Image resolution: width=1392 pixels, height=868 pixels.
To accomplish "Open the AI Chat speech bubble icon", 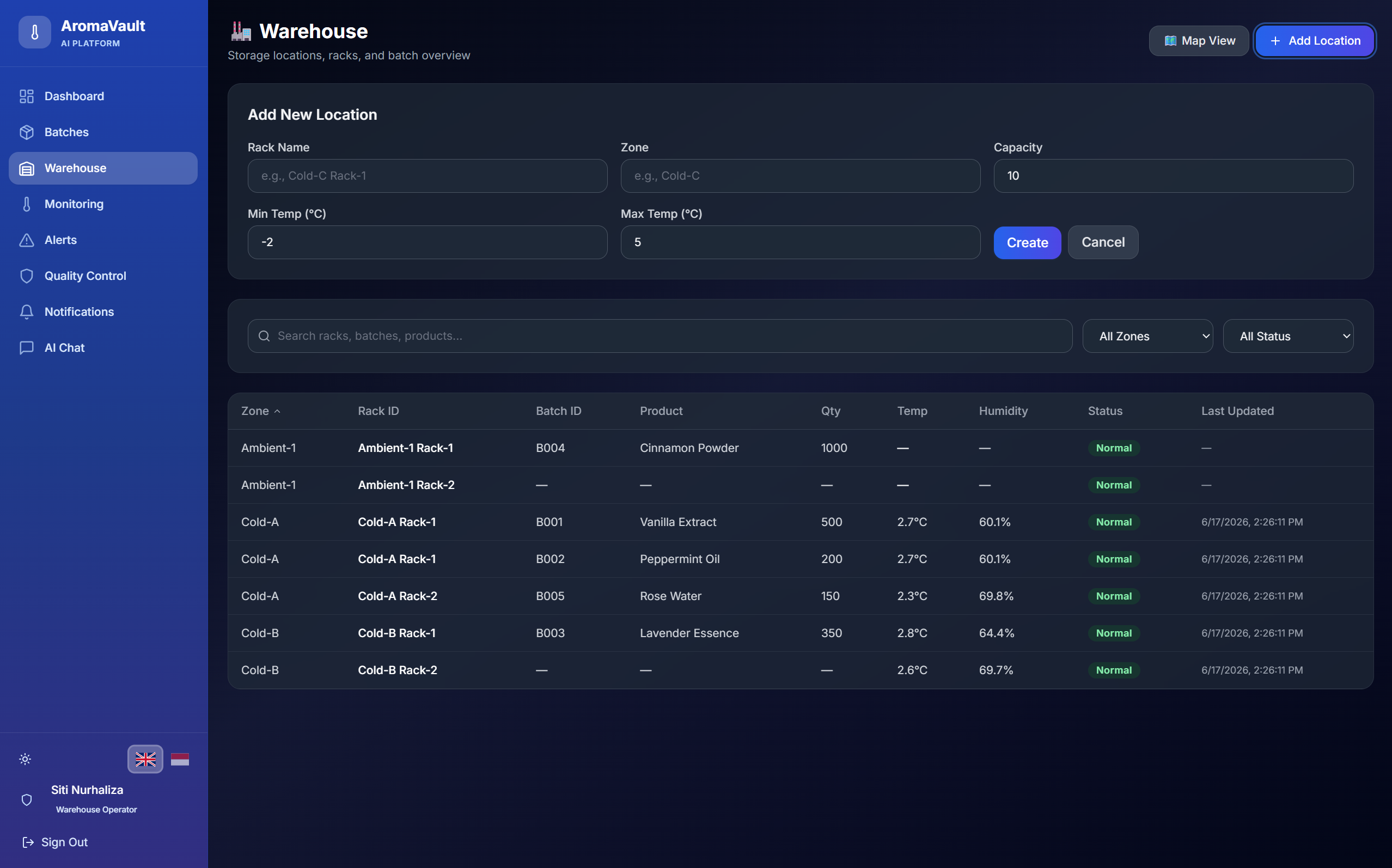I will click(26, 348).
